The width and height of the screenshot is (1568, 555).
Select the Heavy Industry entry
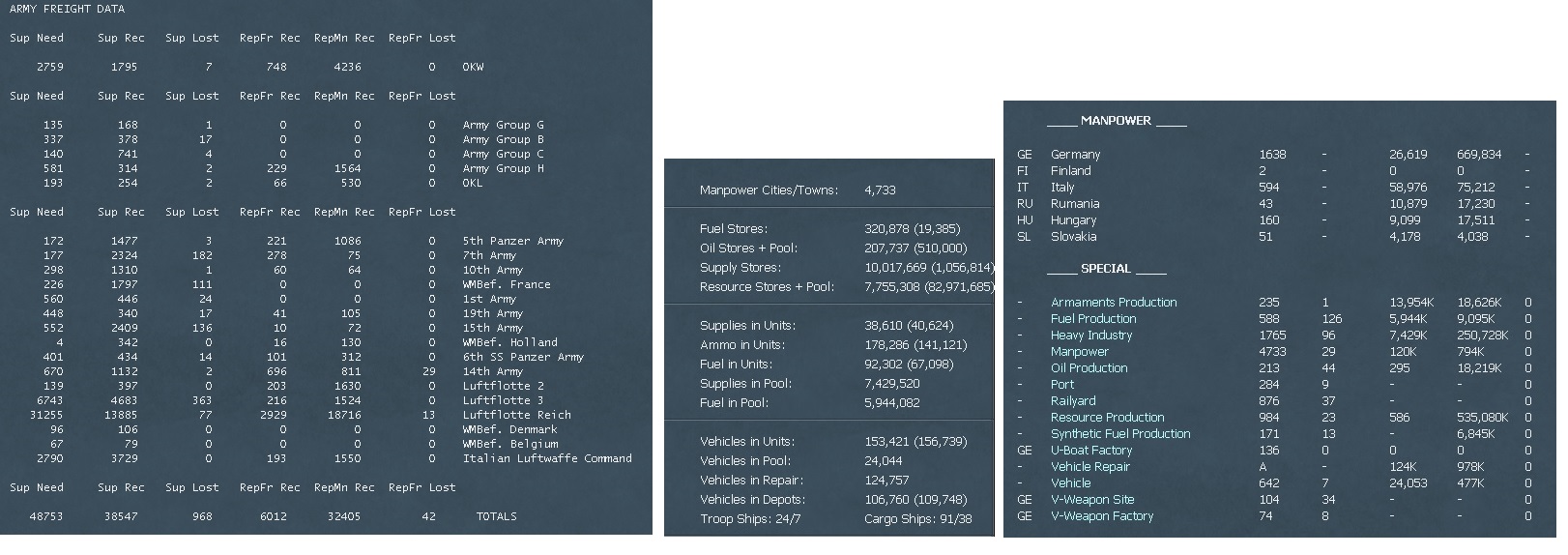pyautogui.click(x=1090, y=336)
